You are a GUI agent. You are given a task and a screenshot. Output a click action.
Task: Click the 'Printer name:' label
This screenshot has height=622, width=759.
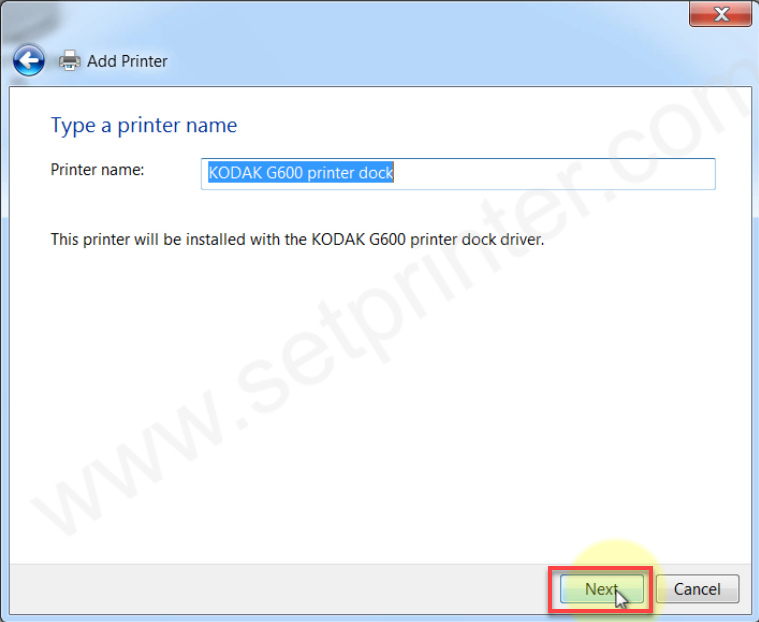(x=97, y=170)
